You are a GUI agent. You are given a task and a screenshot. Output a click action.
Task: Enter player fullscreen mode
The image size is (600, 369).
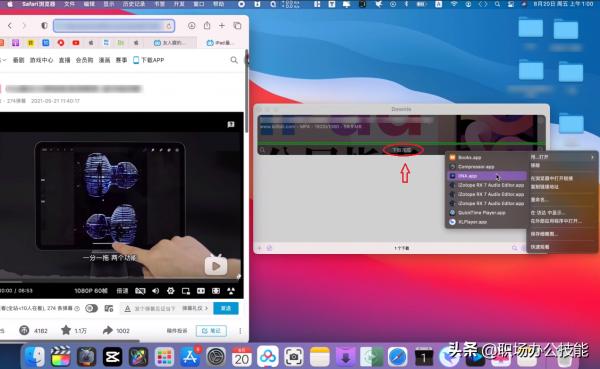tap(231, 291)
